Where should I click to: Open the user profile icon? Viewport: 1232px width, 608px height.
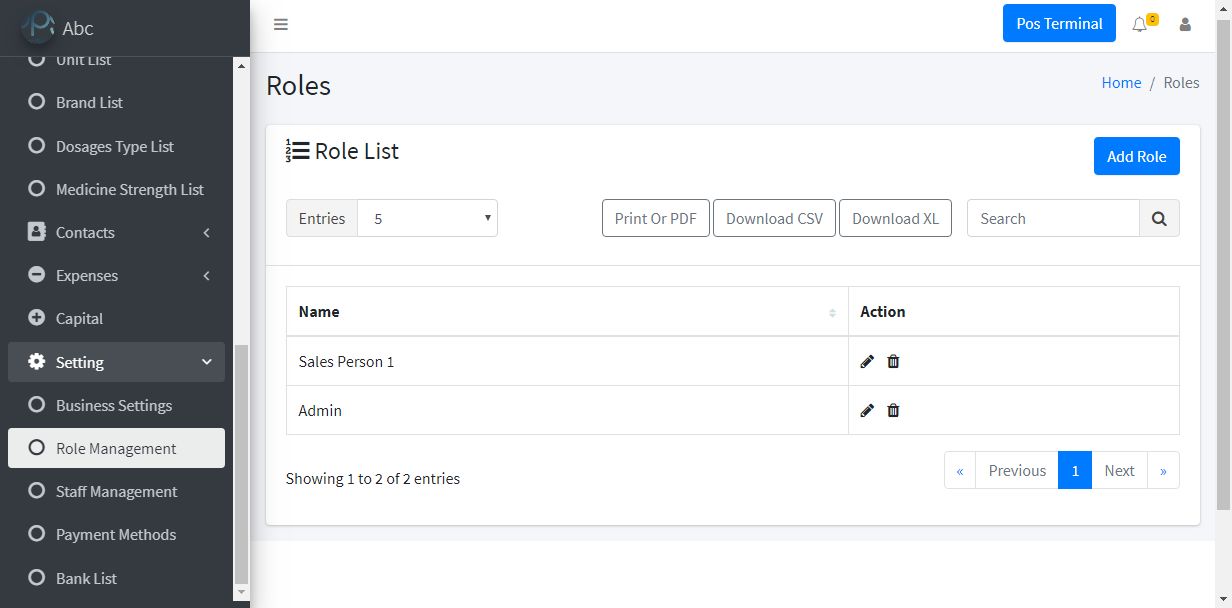point(1185,24)
